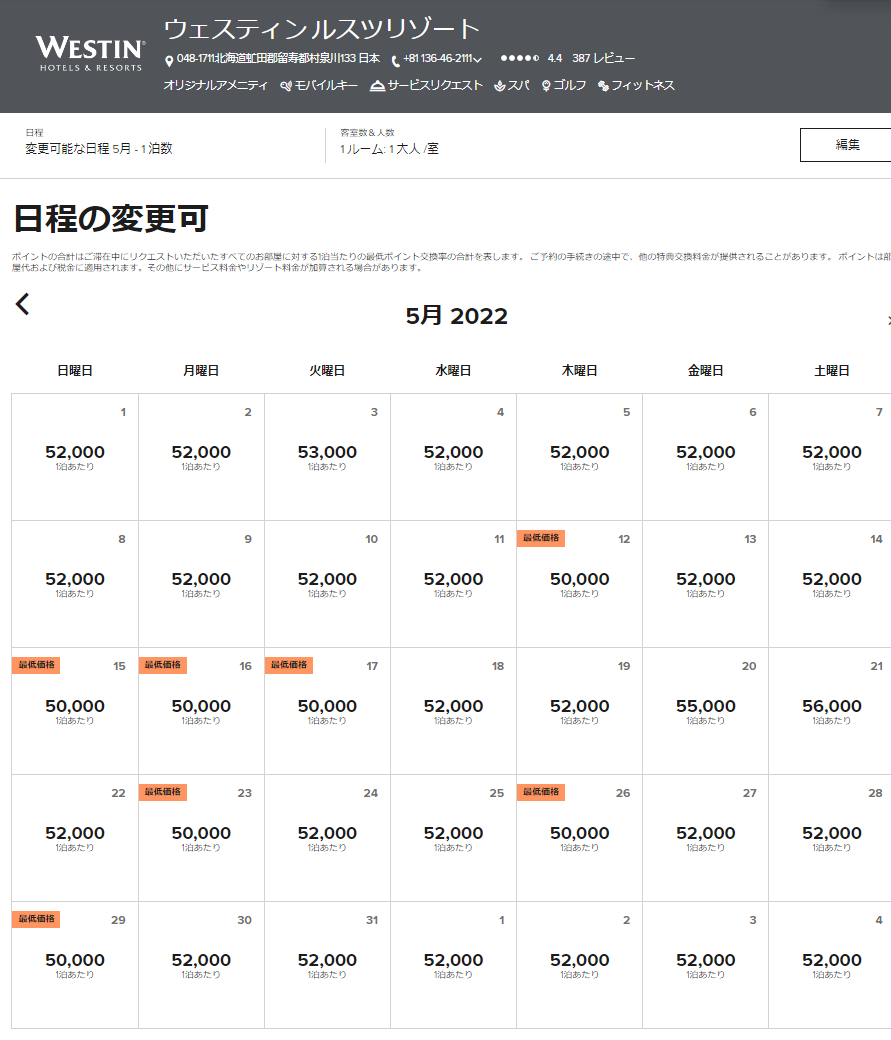Click the service request bell icon
This screenshot has width=891, height=1040.
pyautogui.click(x=377, y=86)
